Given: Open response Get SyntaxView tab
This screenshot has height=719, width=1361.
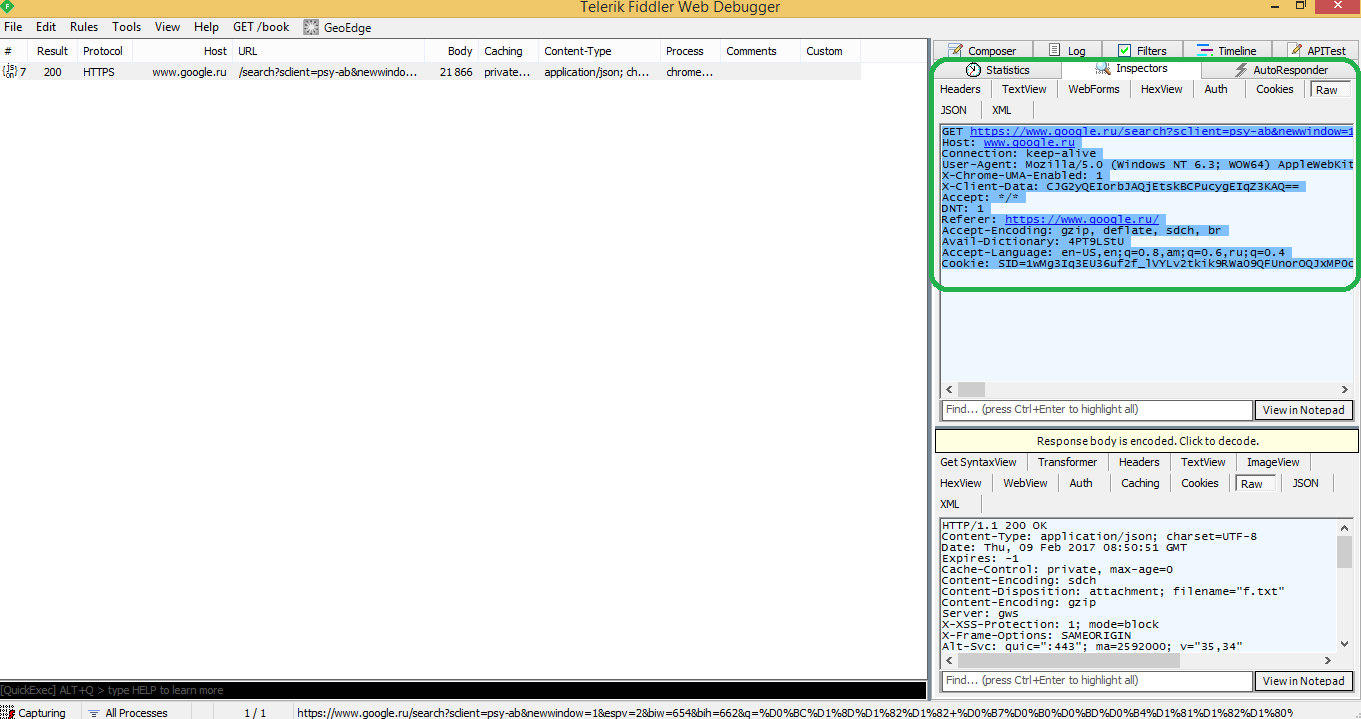Looking at the screenshot, I should click(x=978, y=462).
